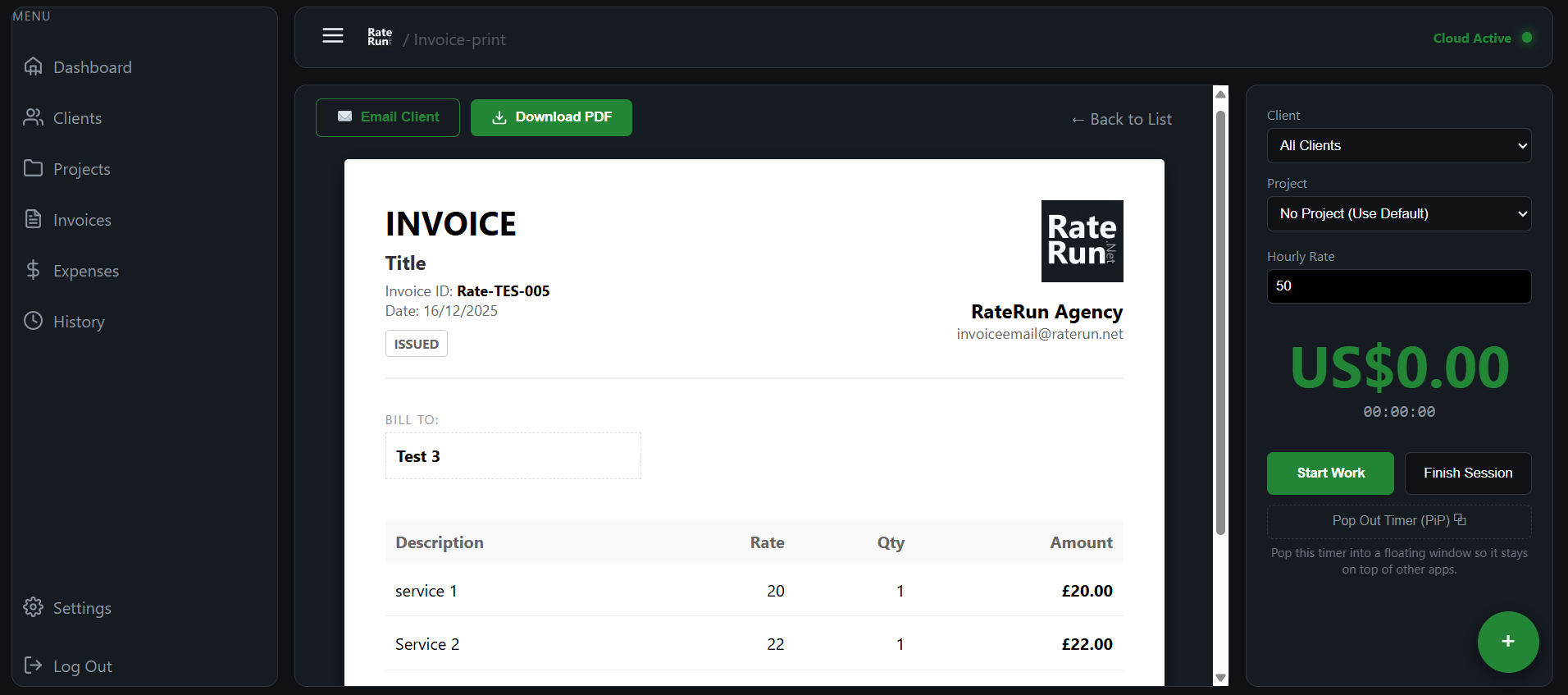This screenshot has height=695, width=1568.
Task: Click the Dashboard home icon
Action: pos(33,66)
